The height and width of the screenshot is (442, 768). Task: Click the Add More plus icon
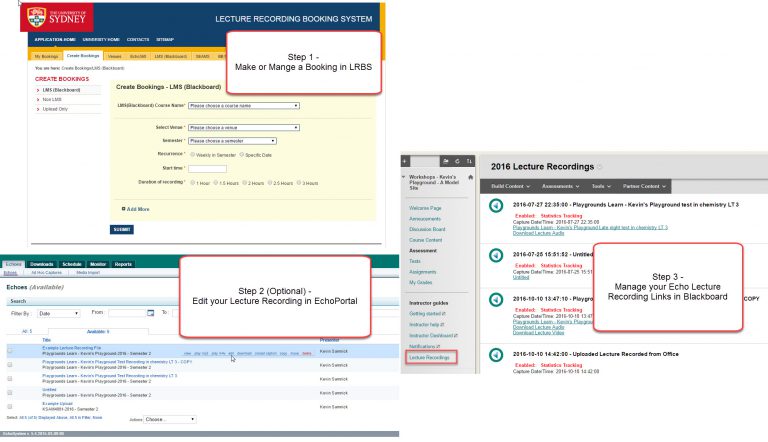click(x=123, y=209)
